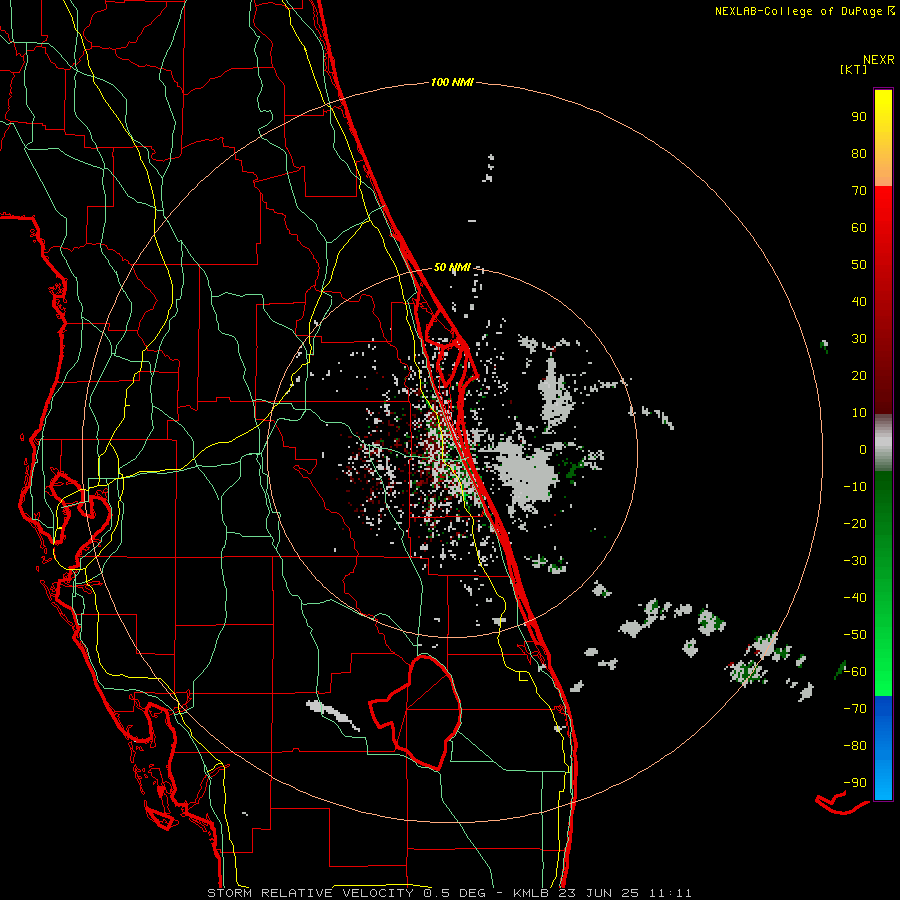Click the -50 value on the velocity scale
This screenshot has height=900, width=900.
point(855,635)
